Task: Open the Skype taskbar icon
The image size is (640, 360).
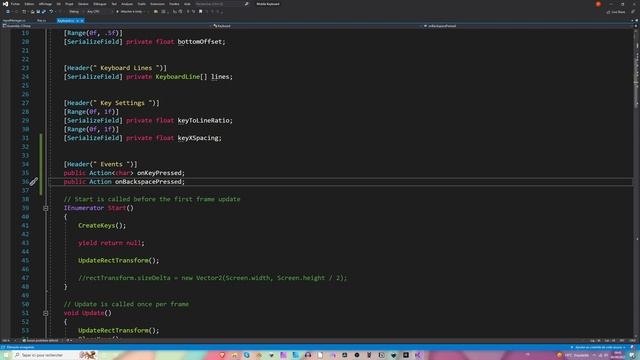Action: coord(247,355)
